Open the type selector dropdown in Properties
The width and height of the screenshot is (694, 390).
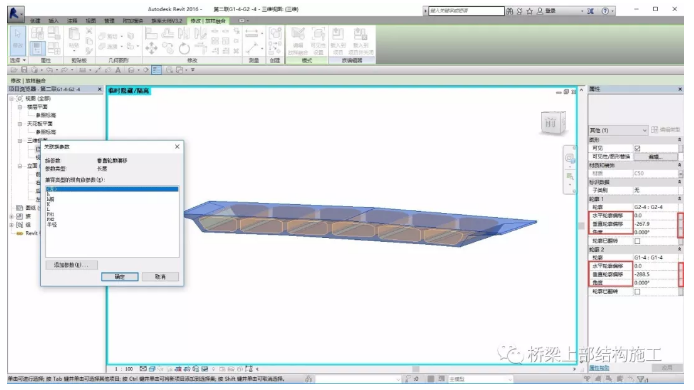(618, 130)
